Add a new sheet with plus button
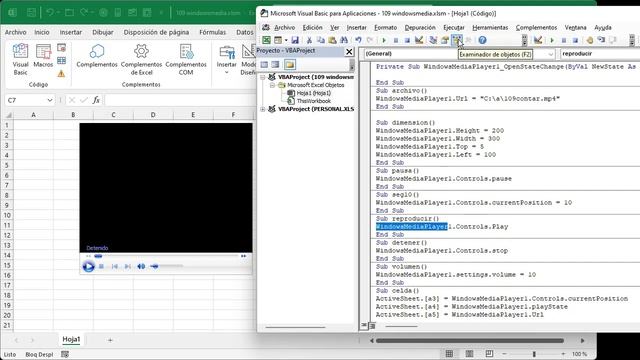 pos(110,340)
